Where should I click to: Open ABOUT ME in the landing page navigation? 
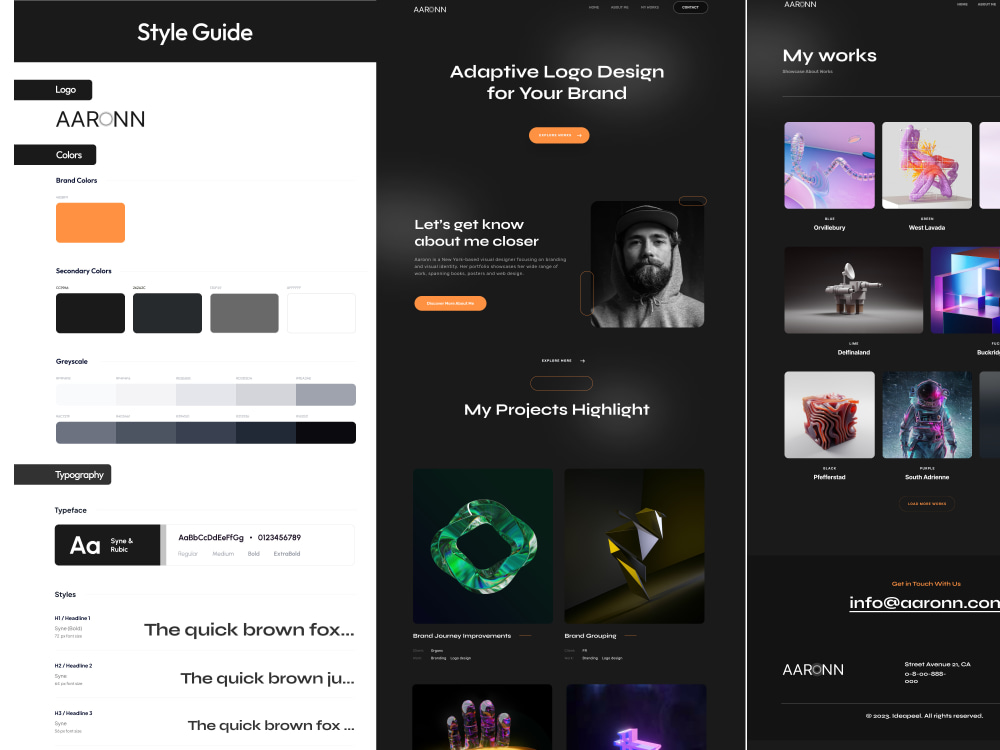pyautogui.click(x=620, y=8)
